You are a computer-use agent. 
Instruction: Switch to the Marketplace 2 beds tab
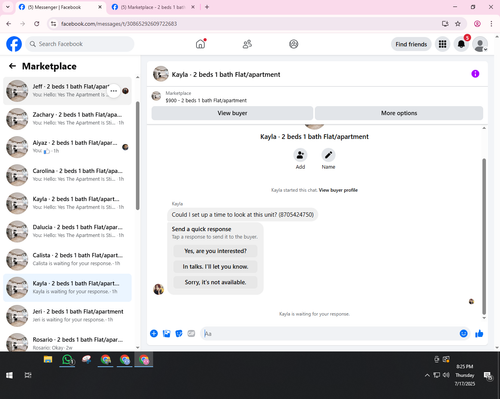(153, 7)
